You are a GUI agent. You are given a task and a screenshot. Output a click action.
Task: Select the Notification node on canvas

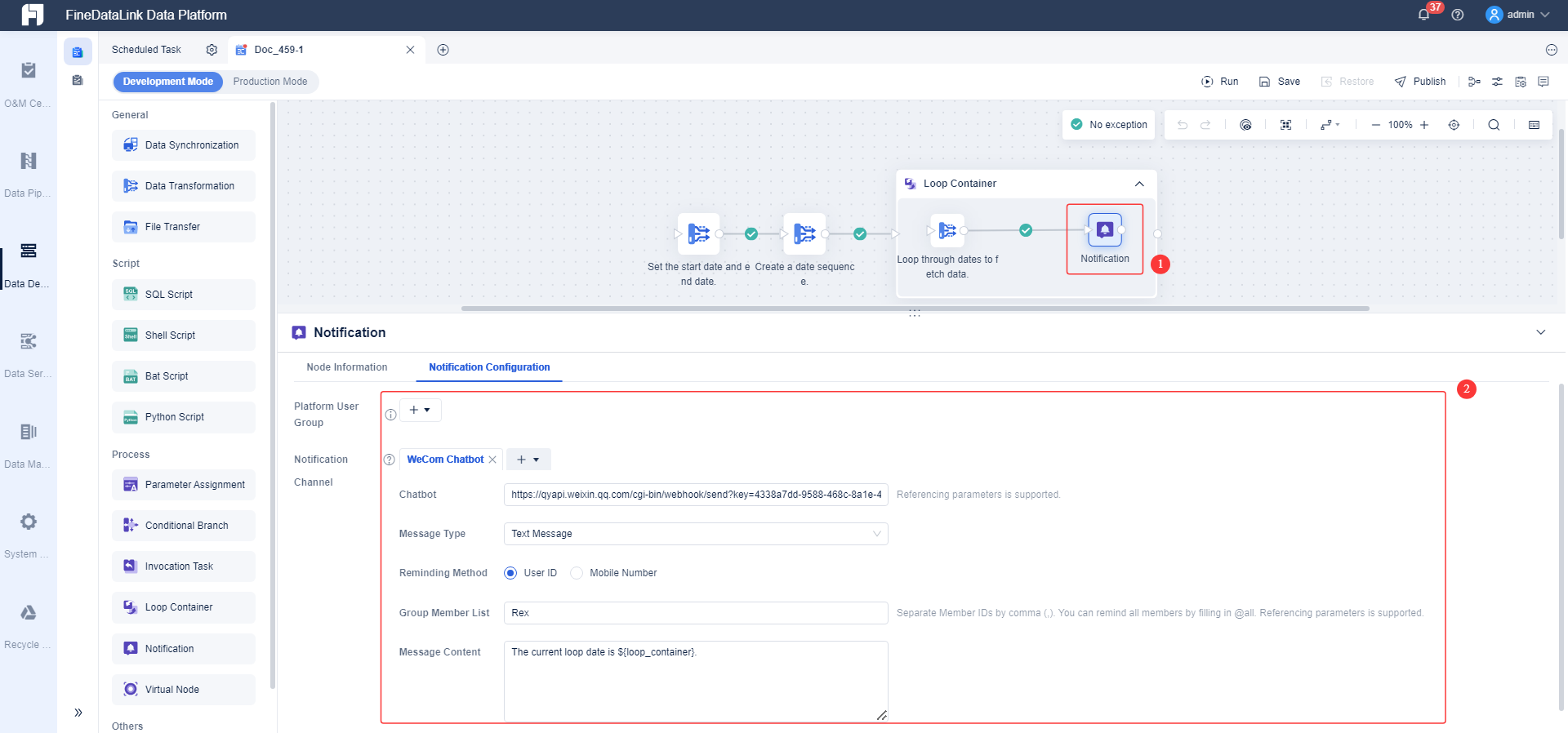click(1105, 231)
